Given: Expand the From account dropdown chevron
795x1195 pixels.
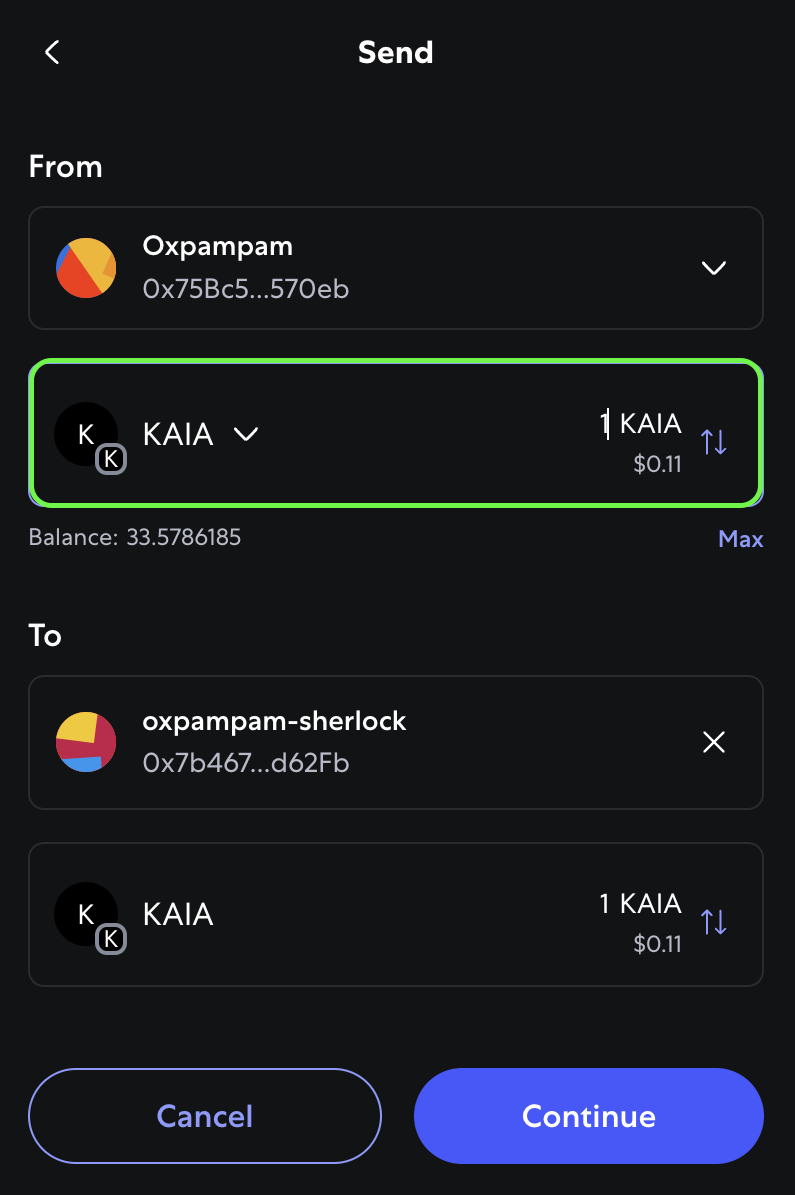Looking at the screenshot, I should coord(713,268).
